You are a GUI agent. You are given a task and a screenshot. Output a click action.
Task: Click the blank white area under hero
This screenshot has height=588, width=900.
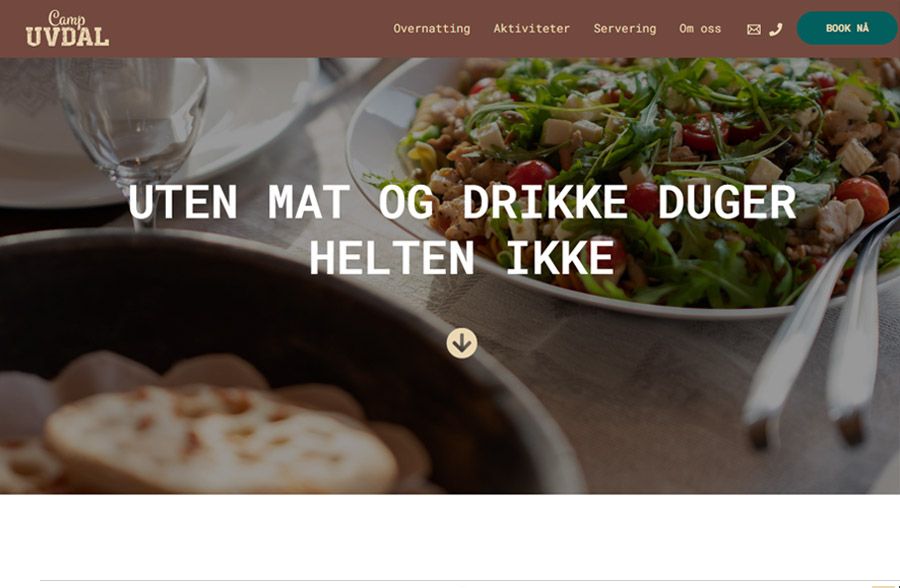click(x=450, y=537)
